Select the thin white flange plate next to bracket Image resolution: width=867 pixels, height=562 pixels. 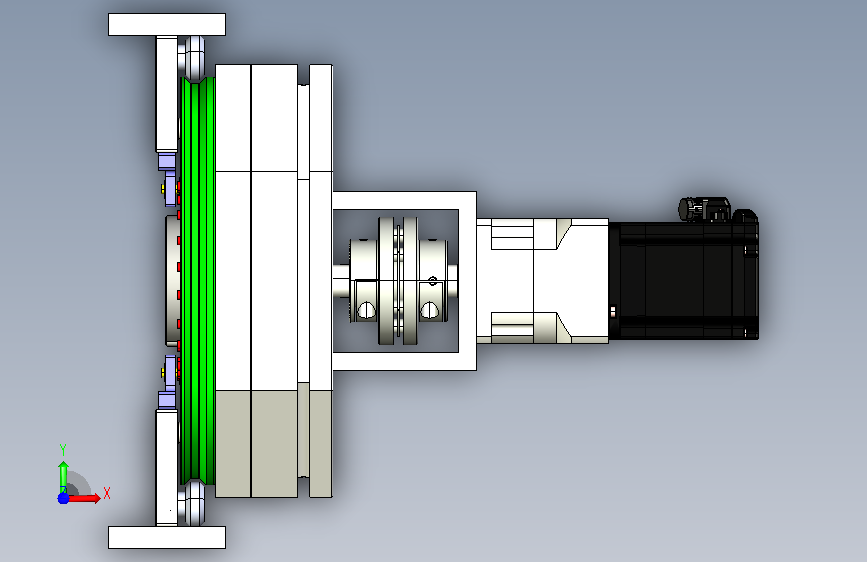[321, 281]
